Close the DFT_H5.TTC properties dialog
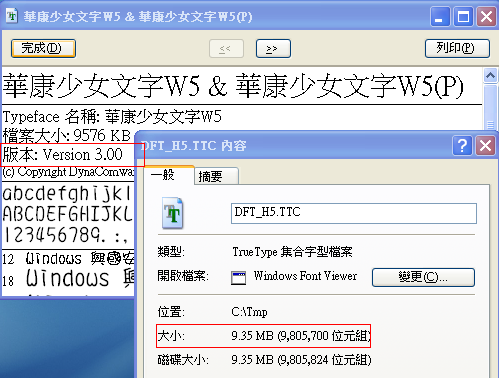This screenshot has width=499, height=378. click(485, 146)
